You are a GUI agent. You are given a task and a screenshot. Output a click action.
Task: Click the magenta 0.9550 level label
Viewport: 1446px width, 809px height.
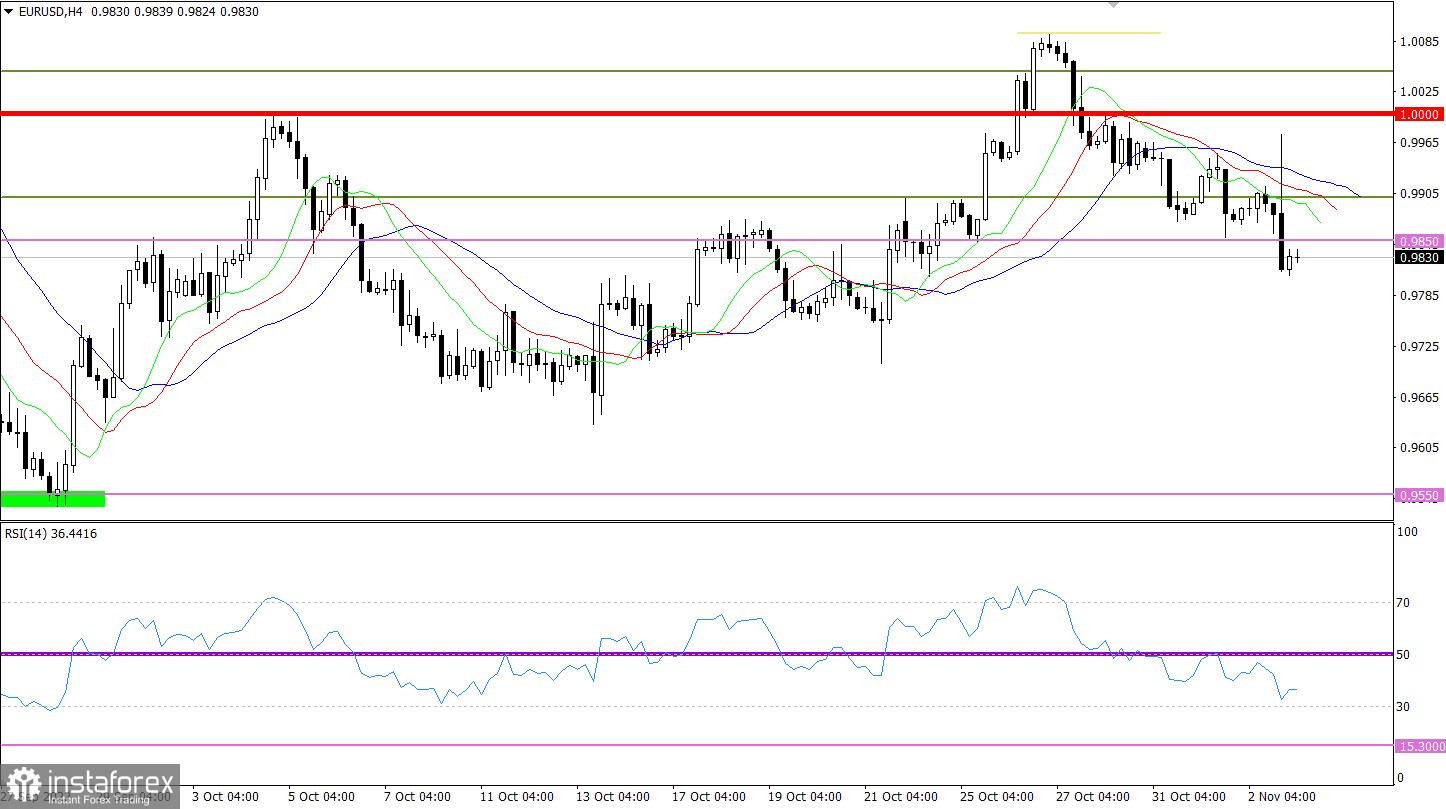click(x=1419, y=495)
